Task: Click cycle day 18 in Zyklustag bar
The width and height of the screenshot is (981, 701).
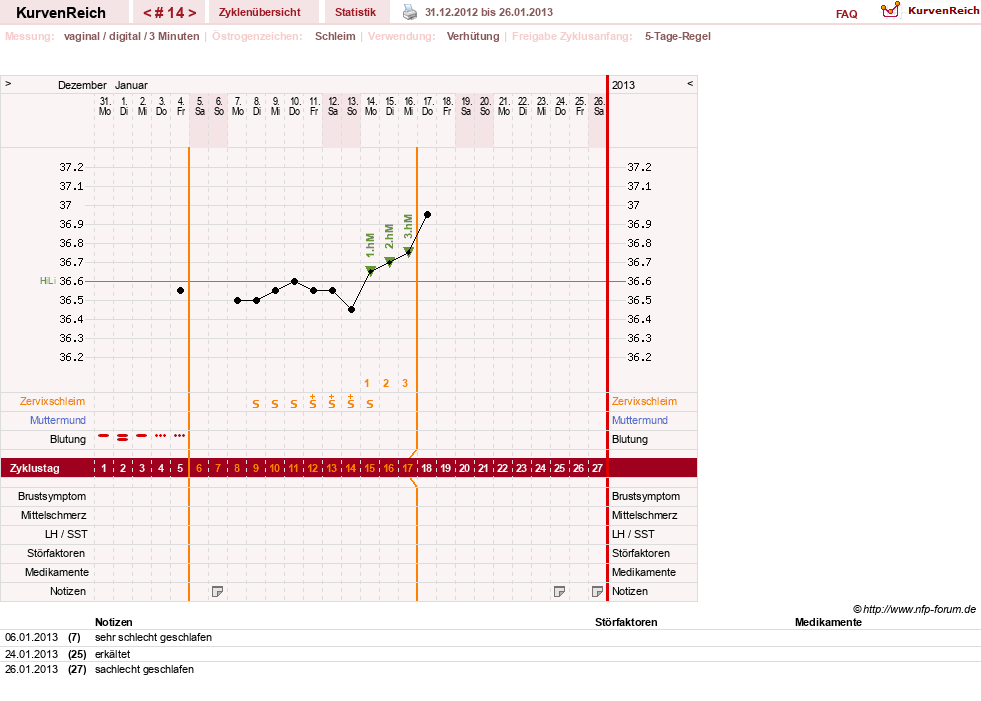Action: (426, 468)
